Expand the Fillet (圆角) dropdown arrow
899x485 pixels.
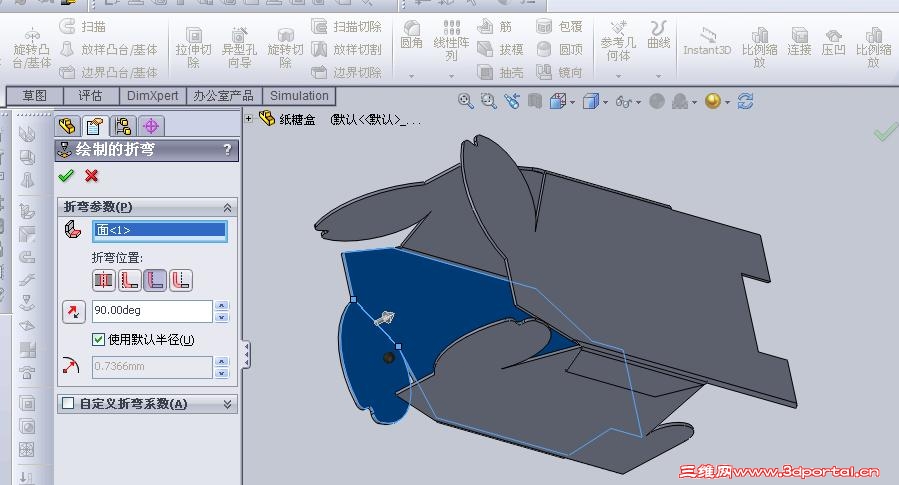[x=412, y=76]
